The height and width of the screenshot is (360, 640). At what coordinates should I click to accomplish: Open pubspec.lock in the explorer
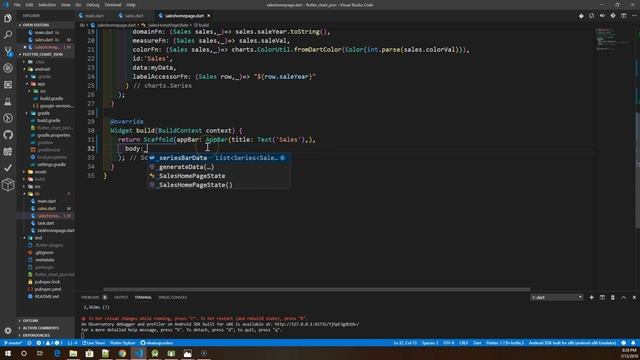tap(47, 282)
